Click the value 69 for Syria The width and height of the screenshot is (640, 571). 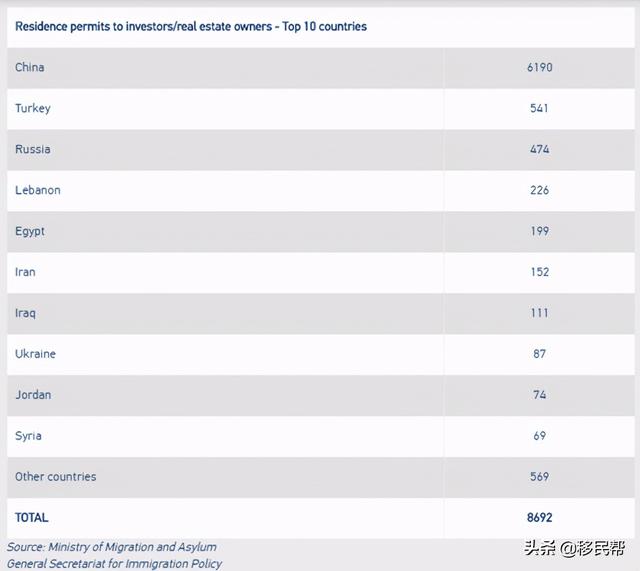[540, 436]
